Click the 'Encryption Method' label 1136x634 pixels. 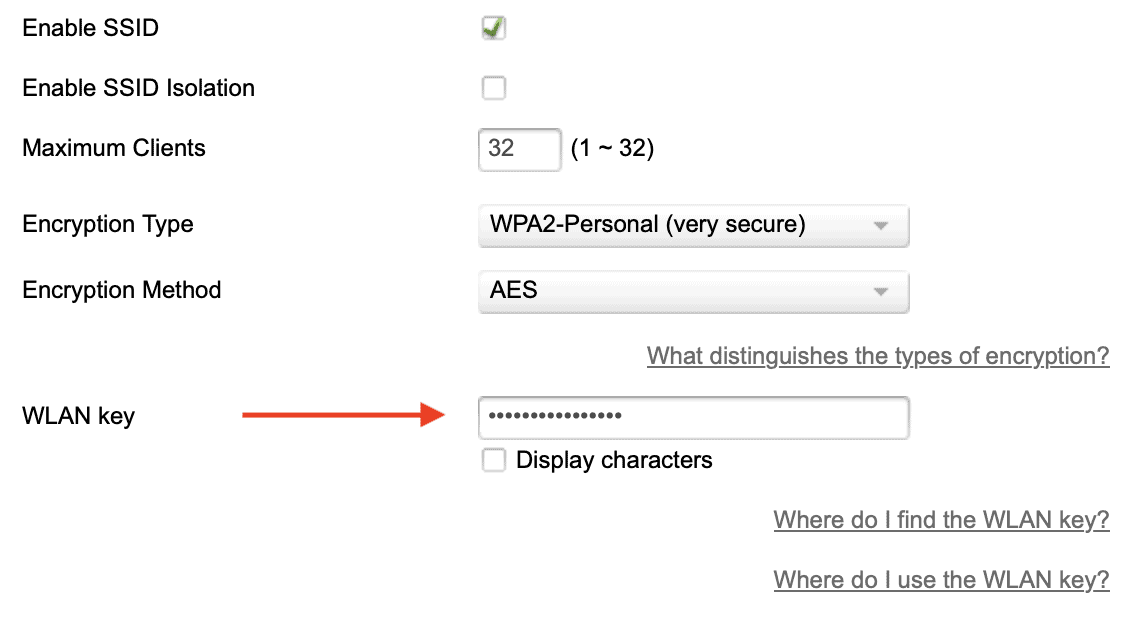click(x=122, y=290)
